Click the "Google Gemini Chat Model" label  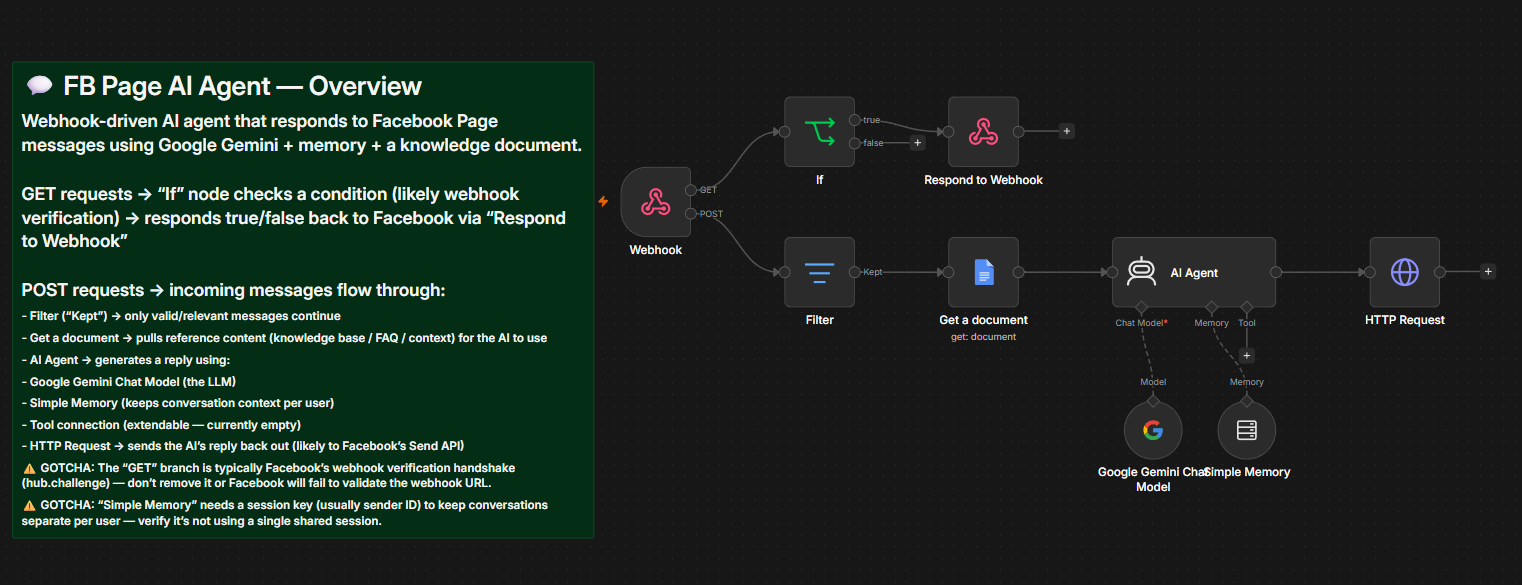(x=1153, y=479)
